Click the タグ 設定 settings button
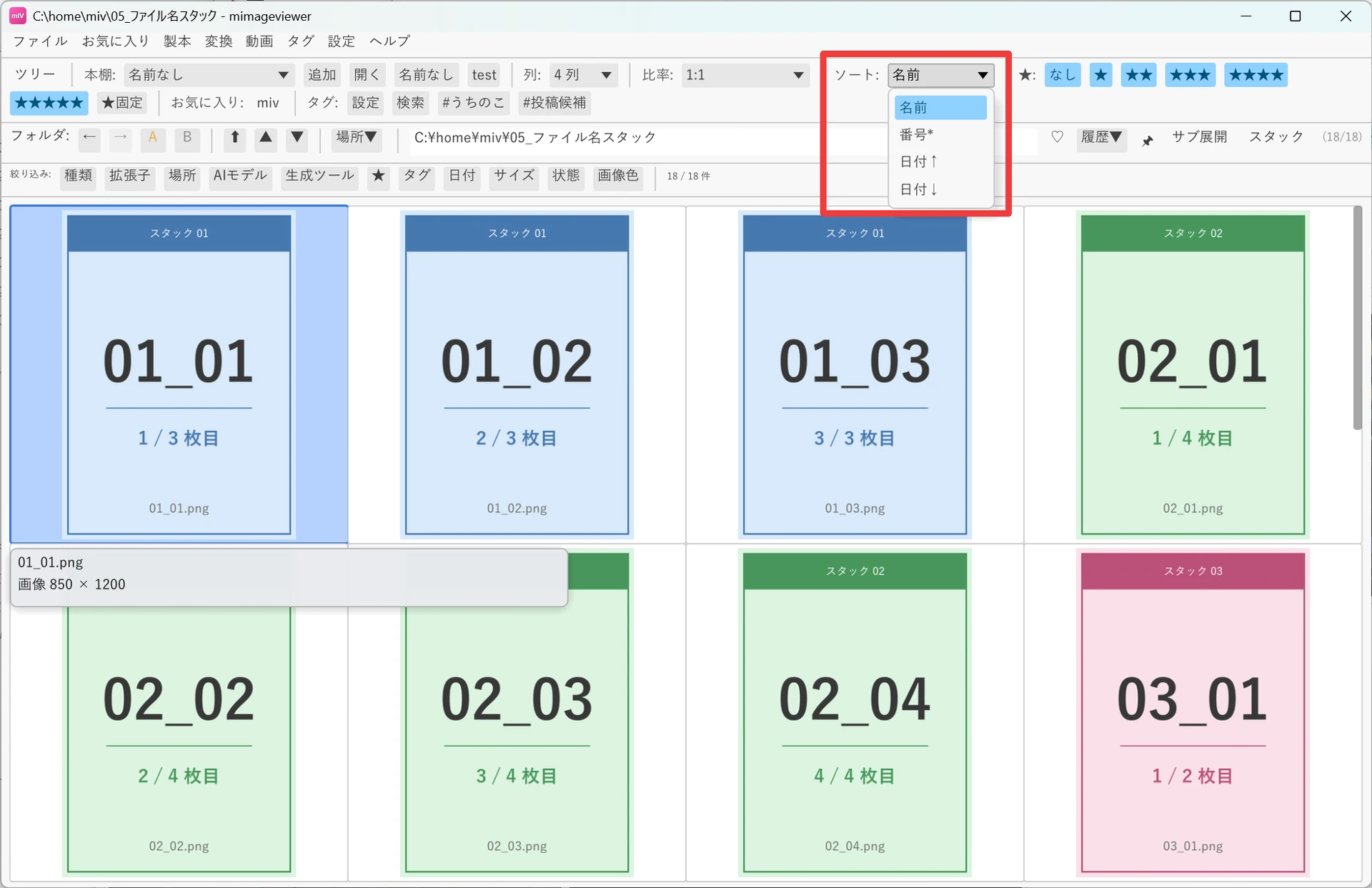This screenshot has height=888, width=1372. pos(366,103)
